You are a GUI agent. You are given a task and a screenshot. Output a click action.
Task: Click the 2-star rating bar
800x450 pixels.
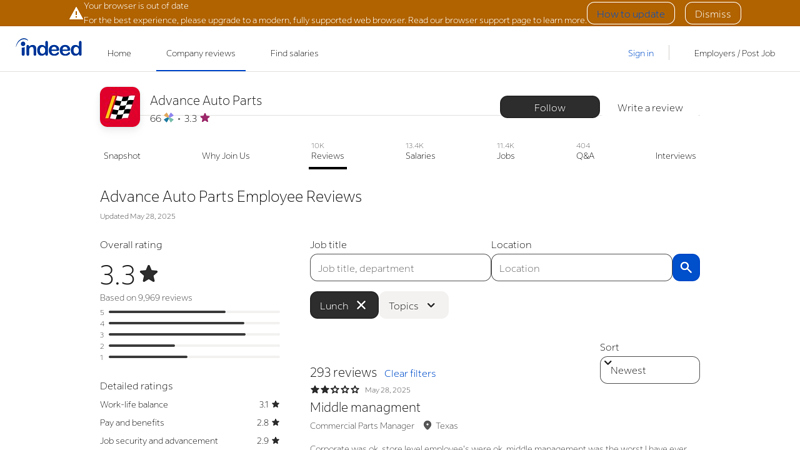point(190,345)
